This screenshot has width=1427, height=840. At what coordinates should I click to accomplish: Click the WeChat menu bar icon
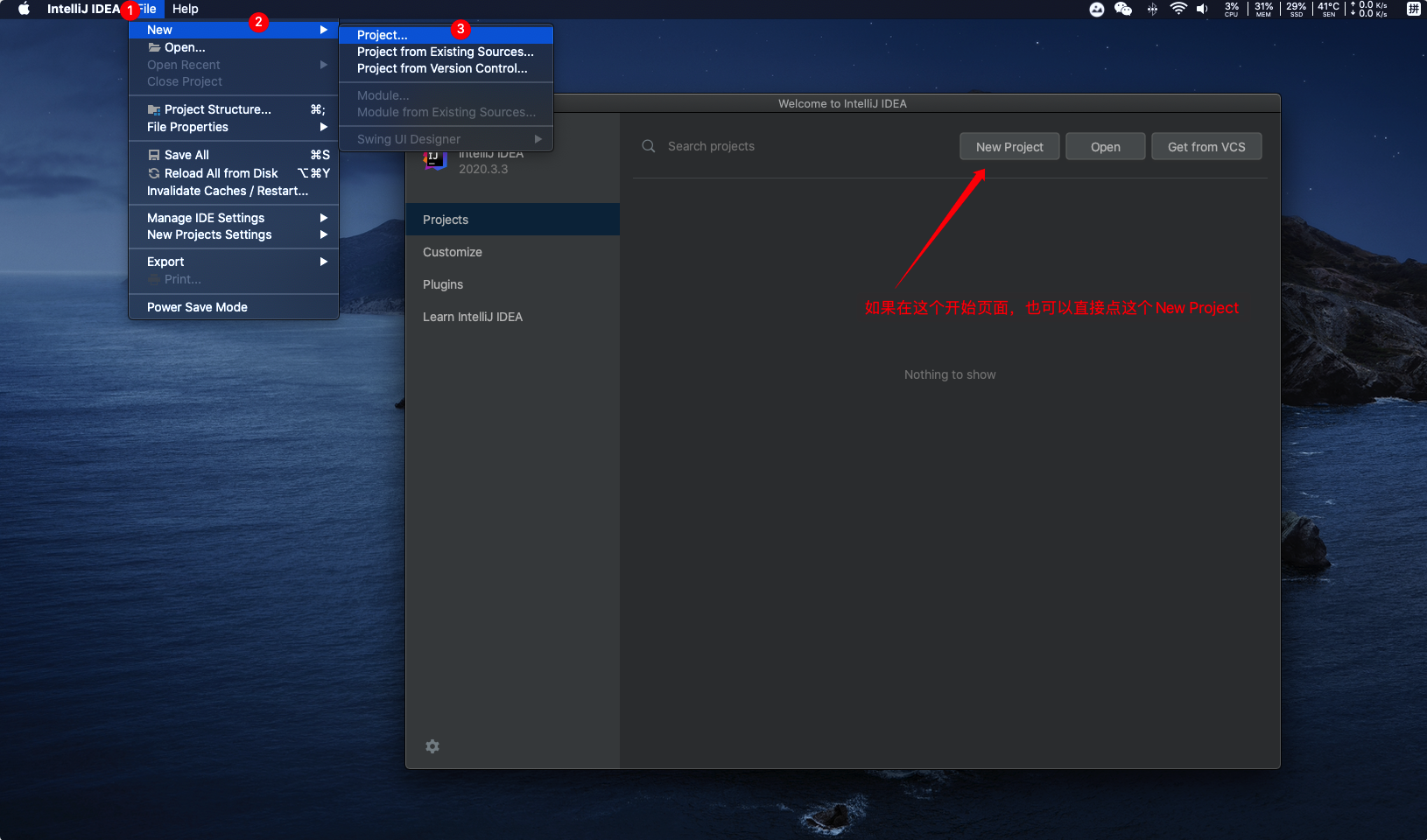pos(1123,9)
